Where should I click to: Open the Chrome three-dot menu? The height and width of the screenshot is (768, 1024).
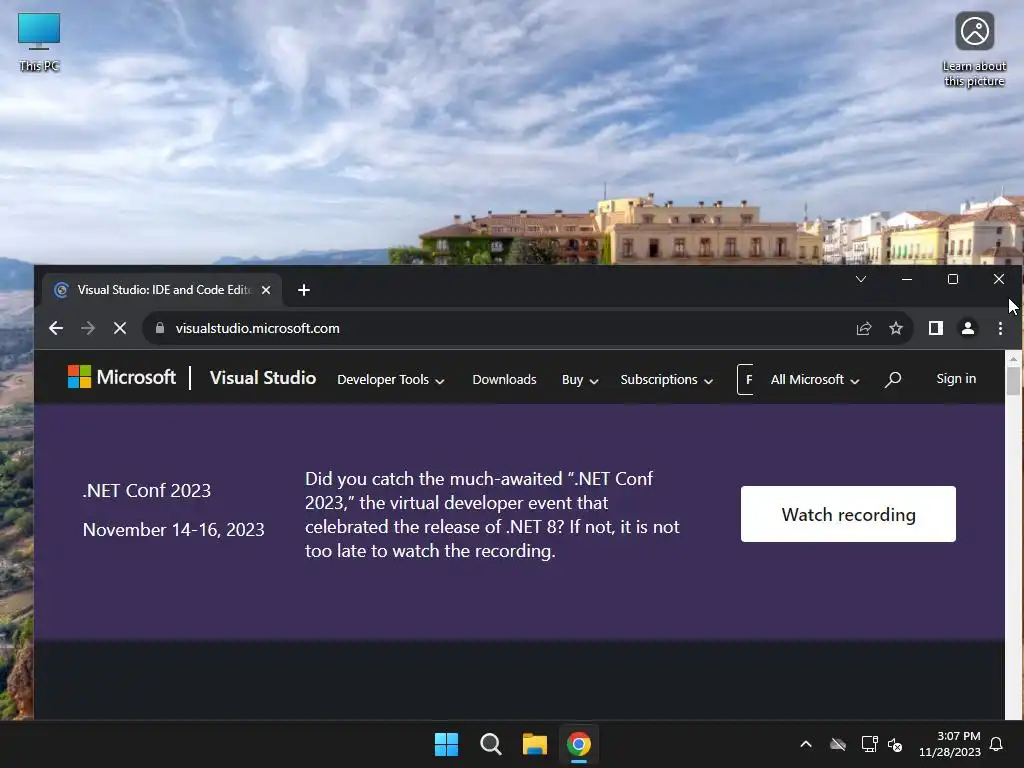[1000, 328]
